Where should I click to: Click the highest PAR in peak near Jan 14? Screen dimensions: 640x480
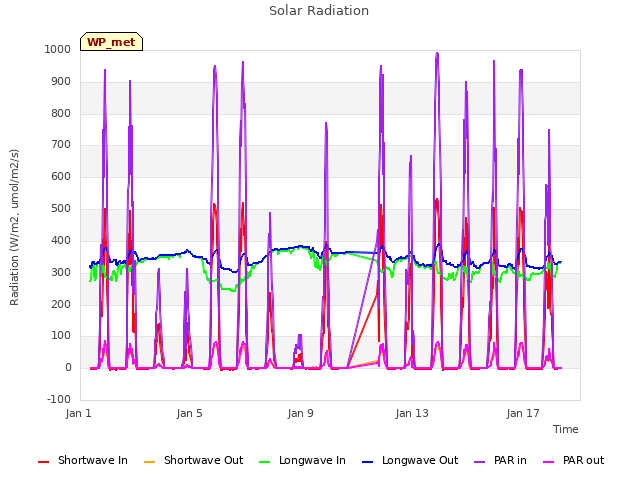tap(437, 53)
